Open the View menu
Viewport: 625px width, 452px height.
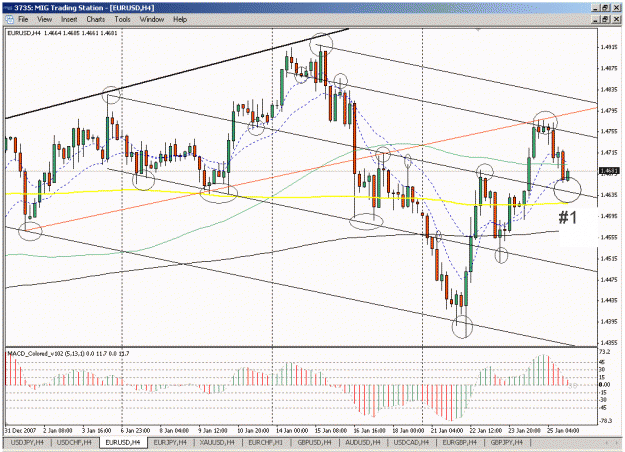click(45, 19)
